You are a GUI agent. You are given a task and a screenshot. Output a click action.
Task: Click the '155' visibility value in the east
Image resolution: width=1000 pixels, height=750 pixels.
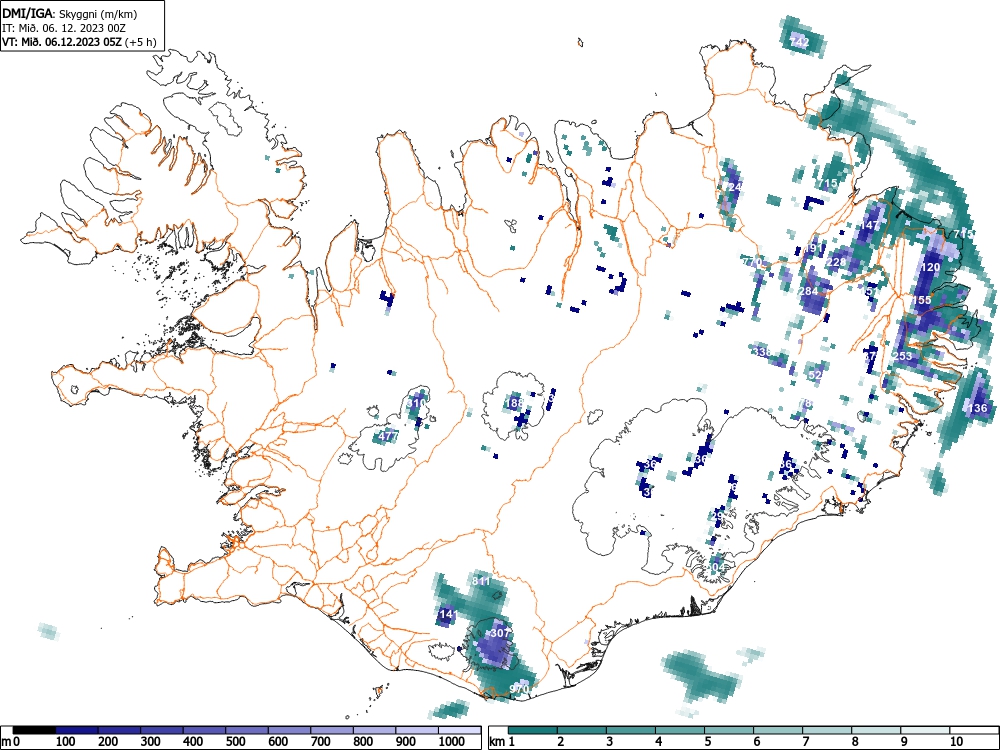(922, 300)
